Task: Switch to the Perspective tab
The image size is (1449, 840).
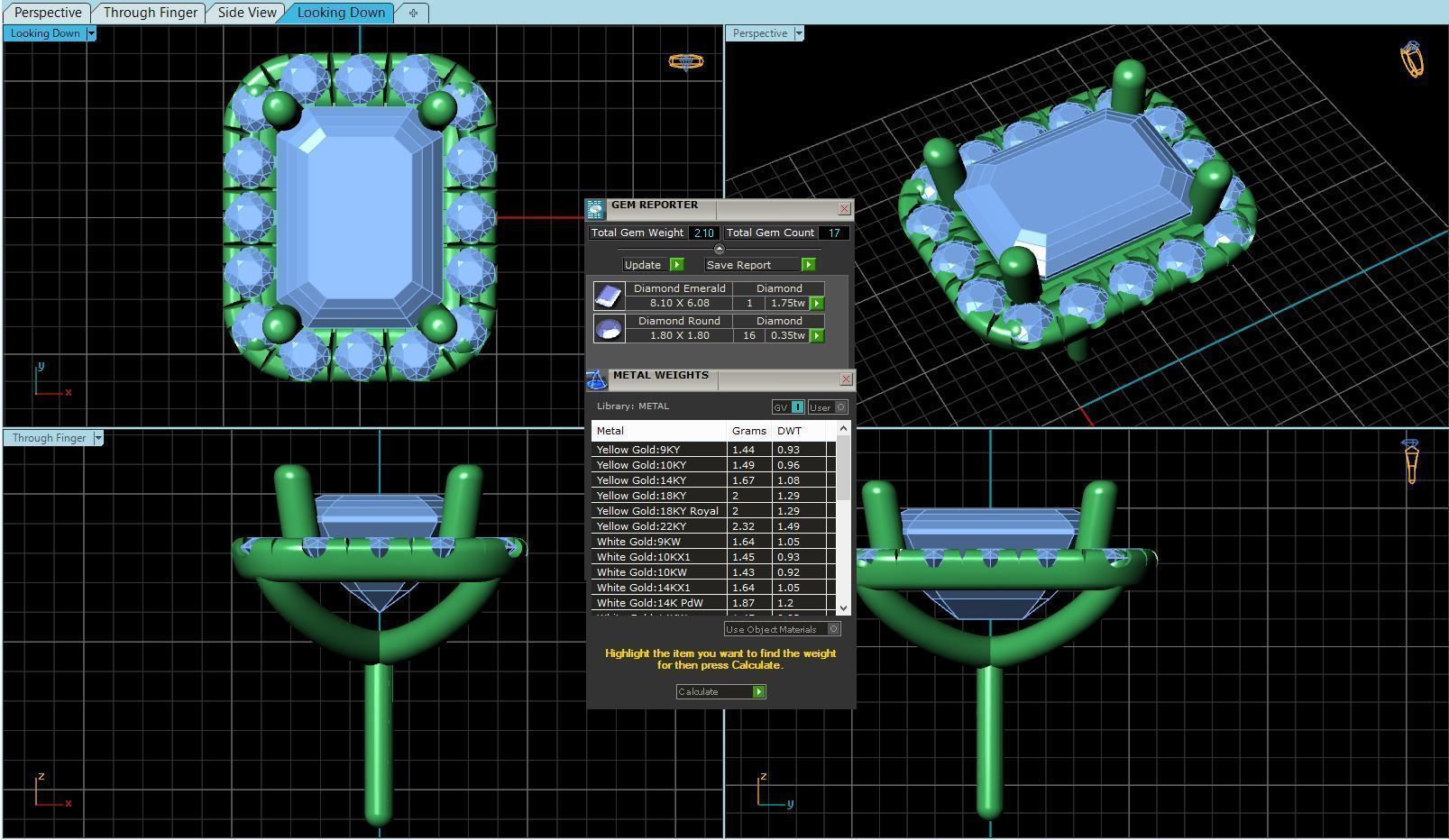Action: 48,13
